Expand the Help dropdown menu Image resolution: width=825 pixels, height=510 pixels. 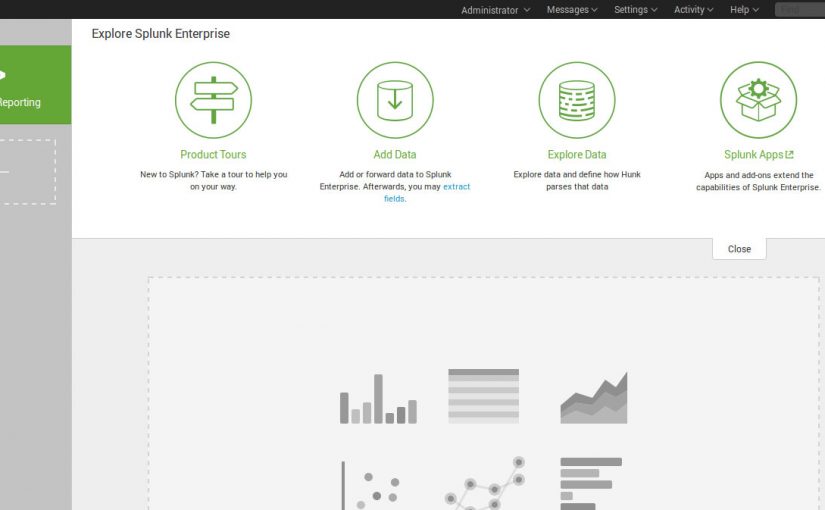point(744,9)
